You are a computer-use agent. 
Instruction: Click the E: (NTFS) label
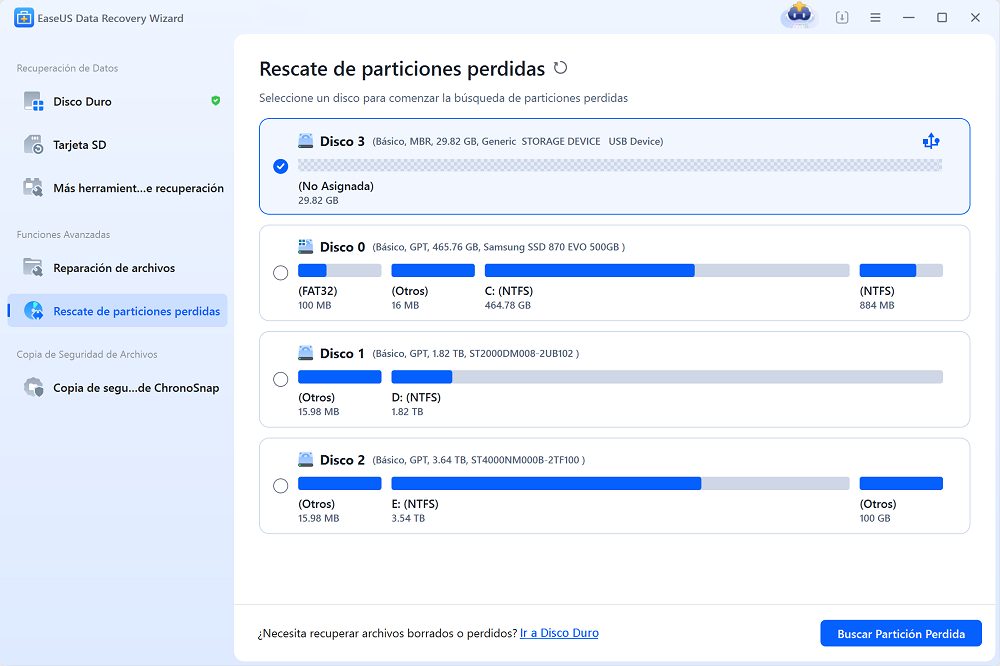pyautogui.click(x=415, y=504)
